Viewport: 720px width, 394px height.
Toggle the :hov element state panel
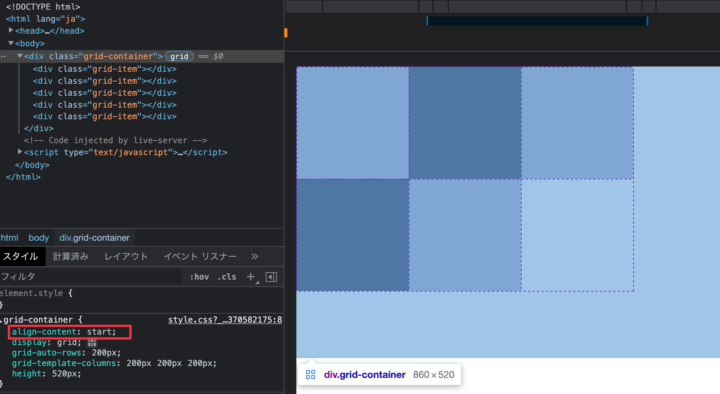click(199, 277)
